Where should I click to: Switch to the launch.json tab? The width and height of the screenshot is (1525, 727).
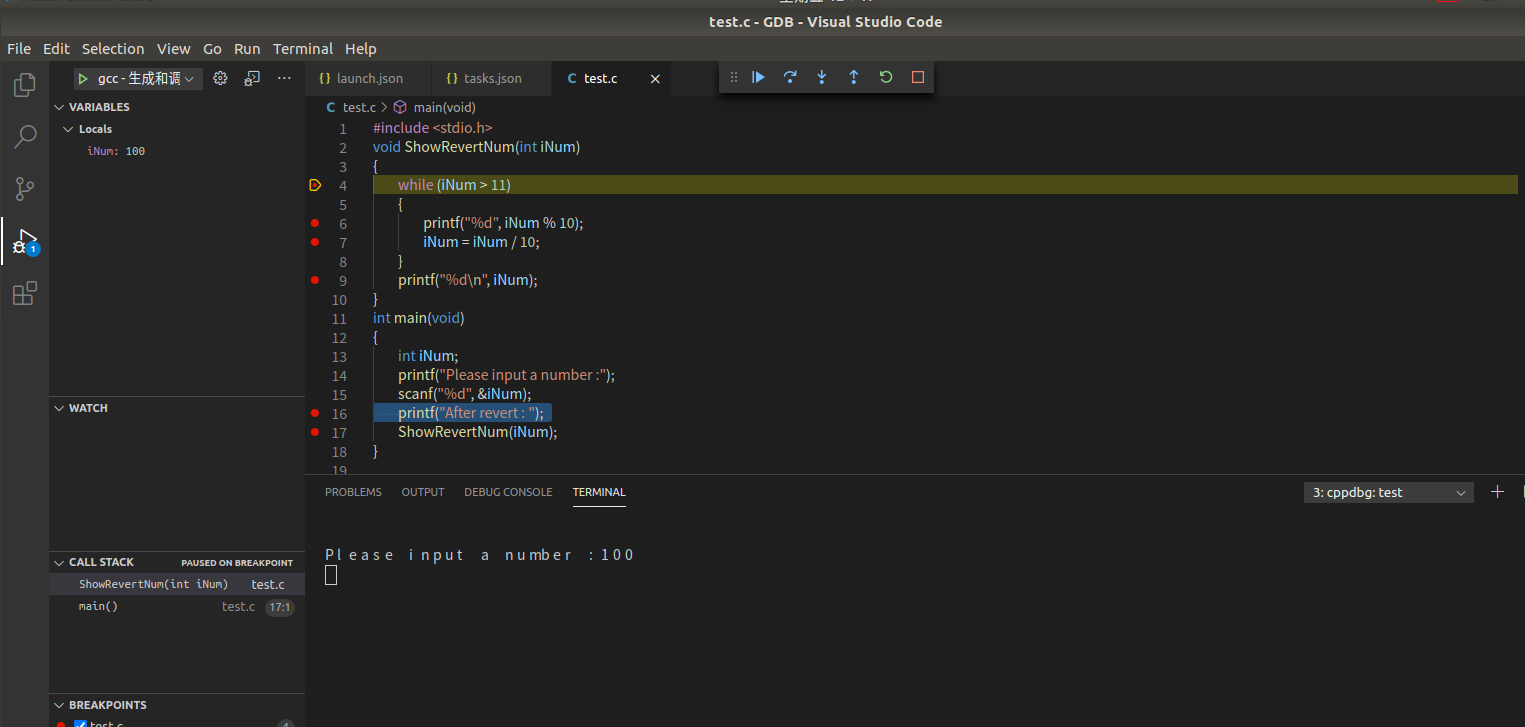tap(368, 79)
